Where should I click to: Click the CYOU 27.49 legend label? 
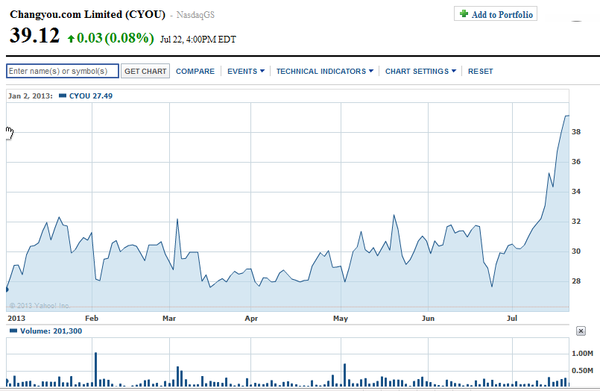91,96
